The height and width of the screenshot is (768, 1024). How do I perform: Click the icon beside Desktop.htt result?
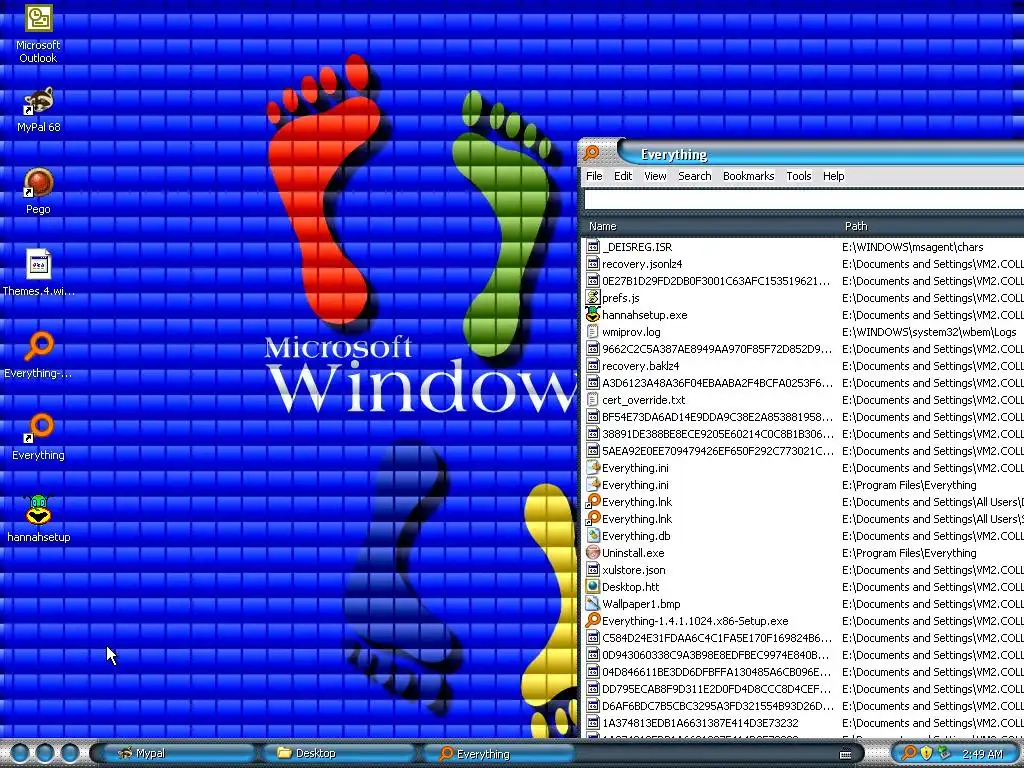click(592, 586)
